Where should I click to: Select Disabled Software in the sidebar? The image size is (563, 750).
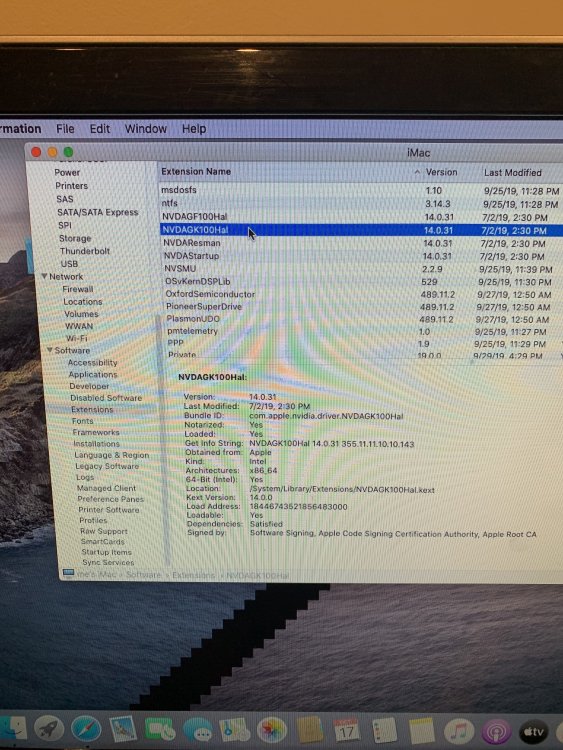(x=106, y=397)
